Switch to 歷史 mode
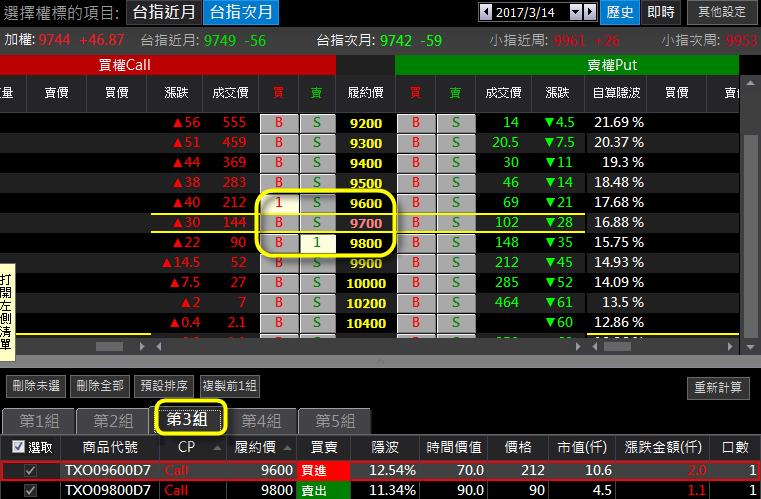Screen dimensions: 761x499 tap(620, 12)
